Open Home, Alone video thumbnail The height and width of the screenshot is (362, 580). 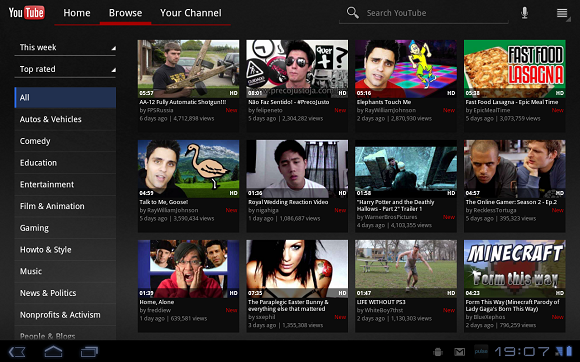click(188, 269)
